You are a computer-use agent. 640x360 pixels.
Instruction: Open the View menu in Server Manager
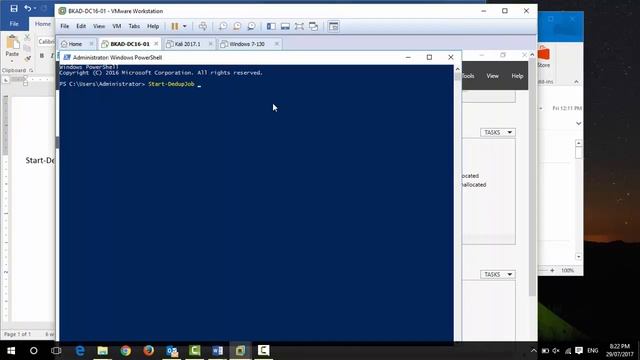tap(492, 76)
